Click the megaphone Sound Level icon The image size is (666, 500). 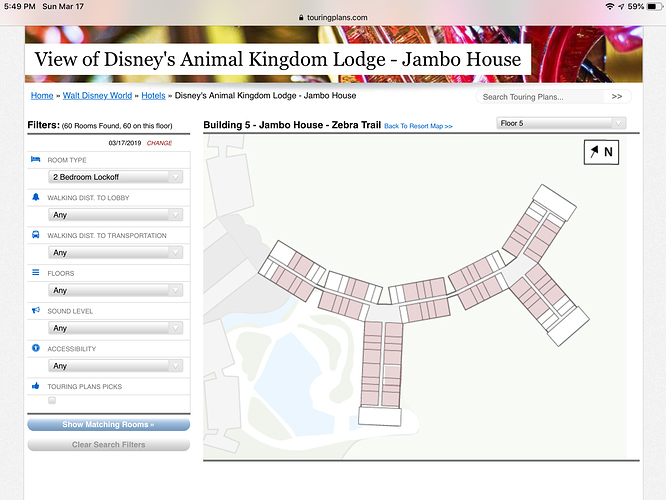click(35, 311)
